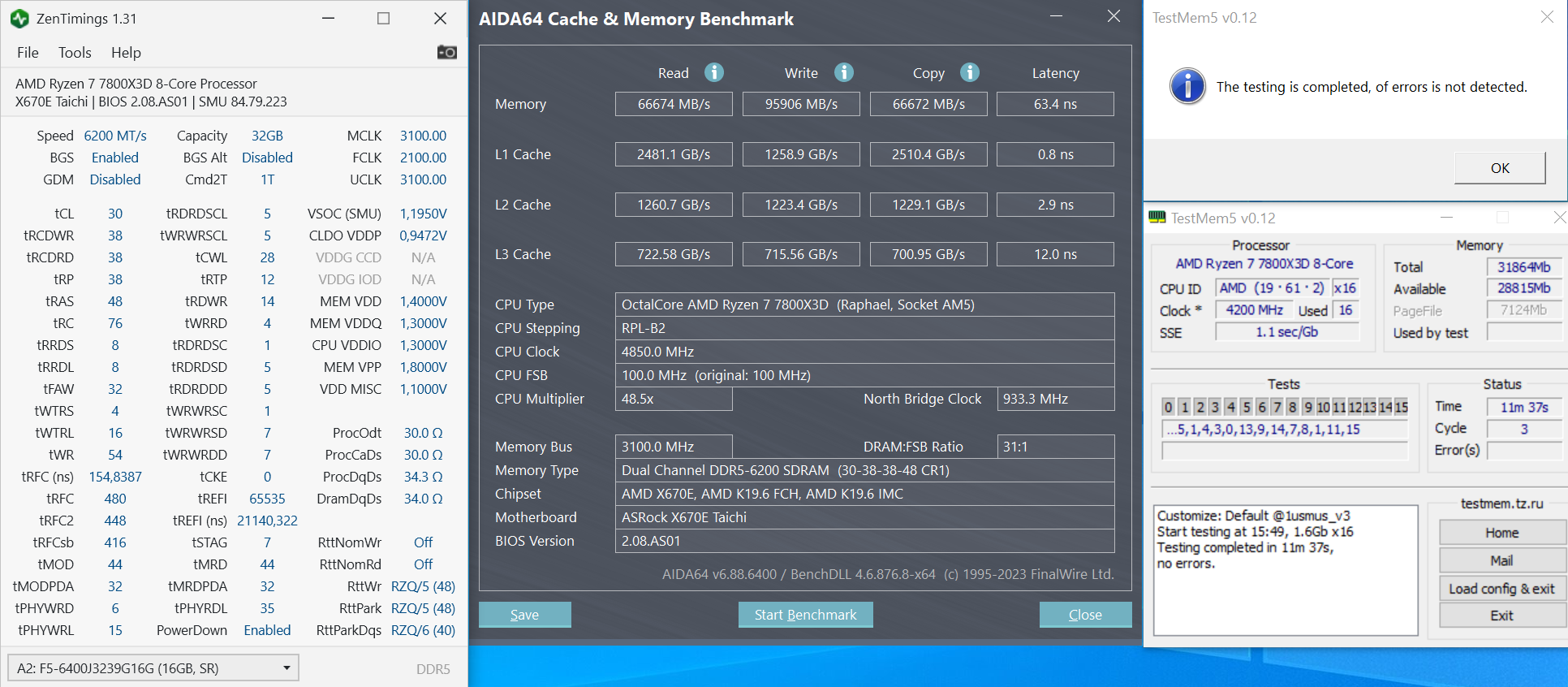Click the Chipset field in AIDA64
Image resolution: width=1568 pixels, height=687 pixels.
click(864, 494)
